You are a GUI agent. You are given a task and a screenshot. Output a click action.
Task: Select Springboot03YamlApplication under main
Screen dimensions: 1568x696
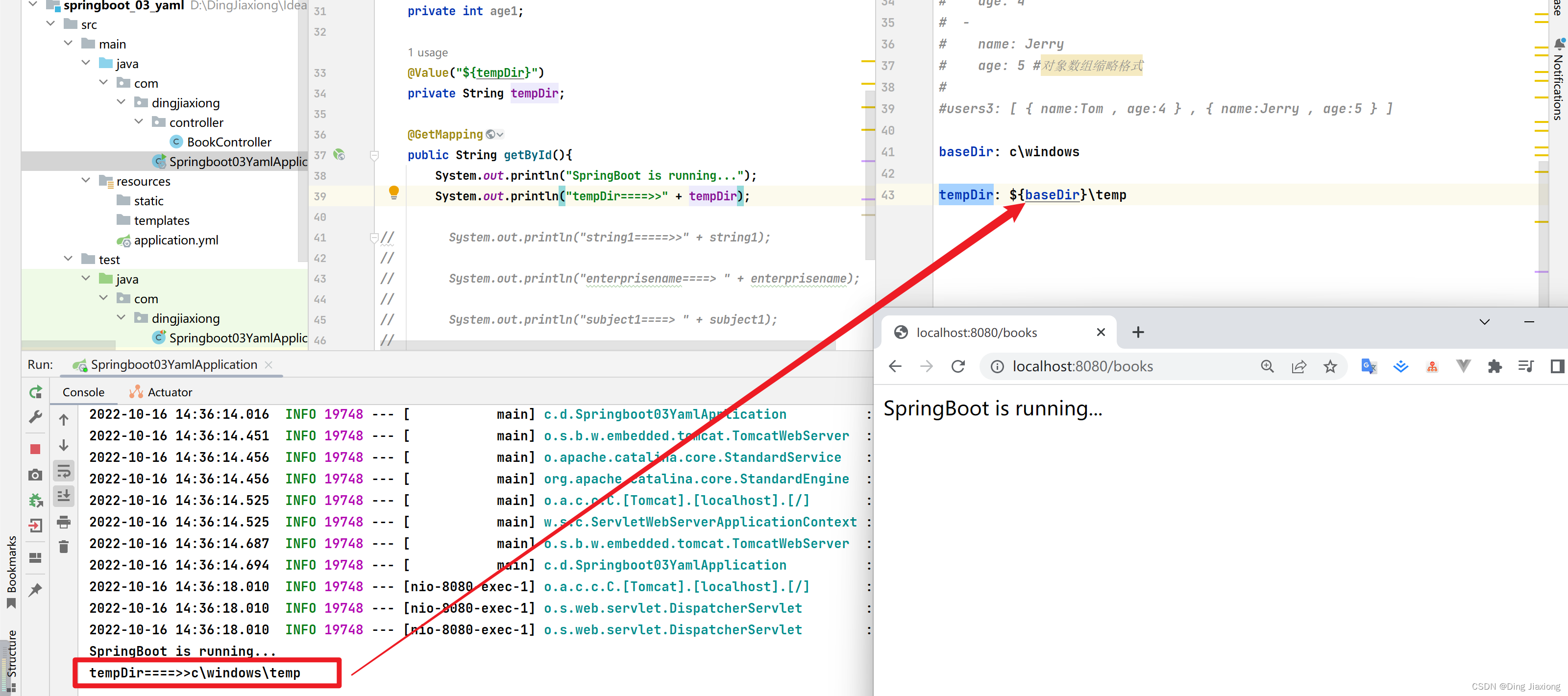[230, 161]
